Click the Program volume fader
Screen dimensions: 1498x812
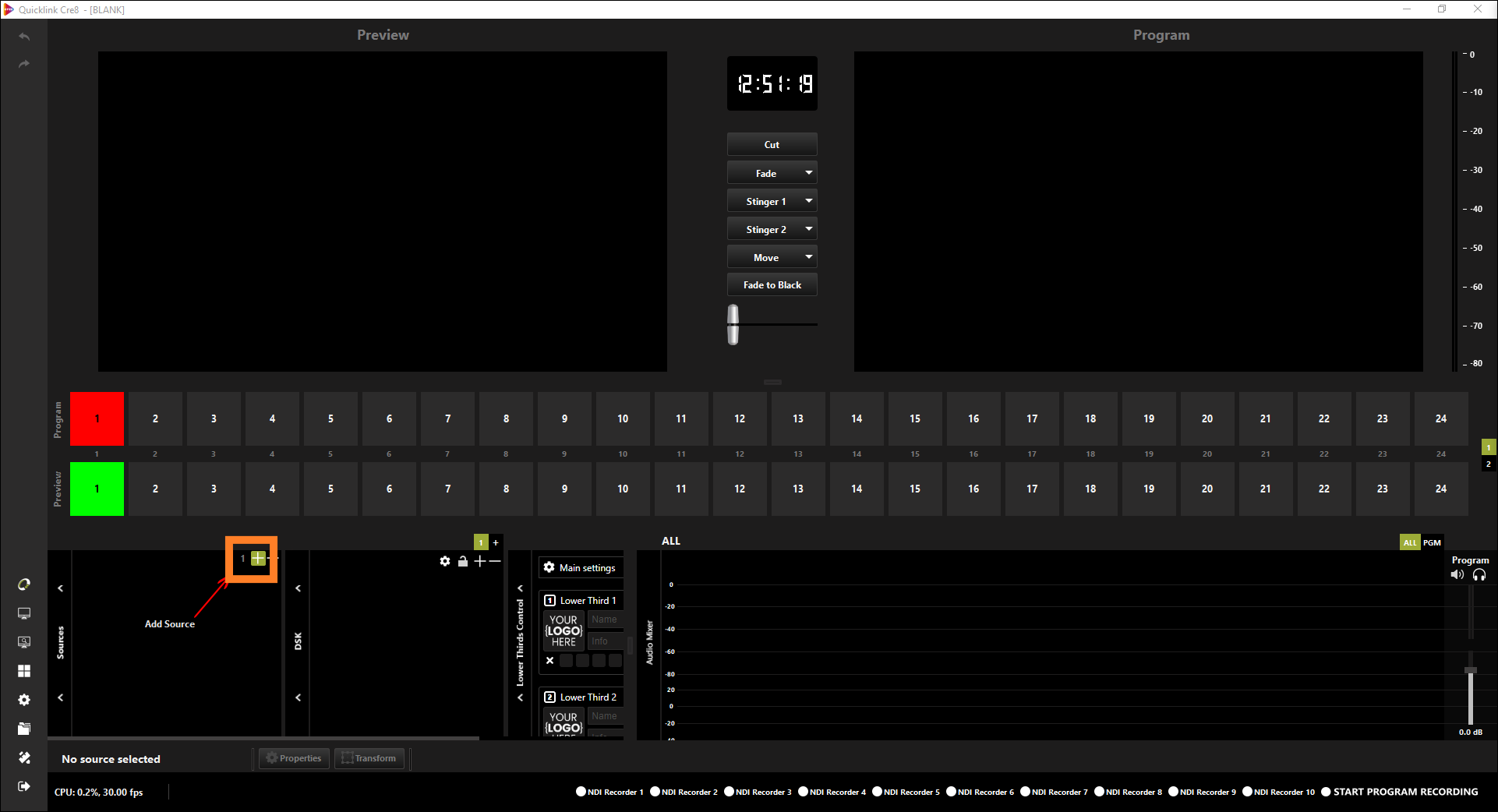1471,671
